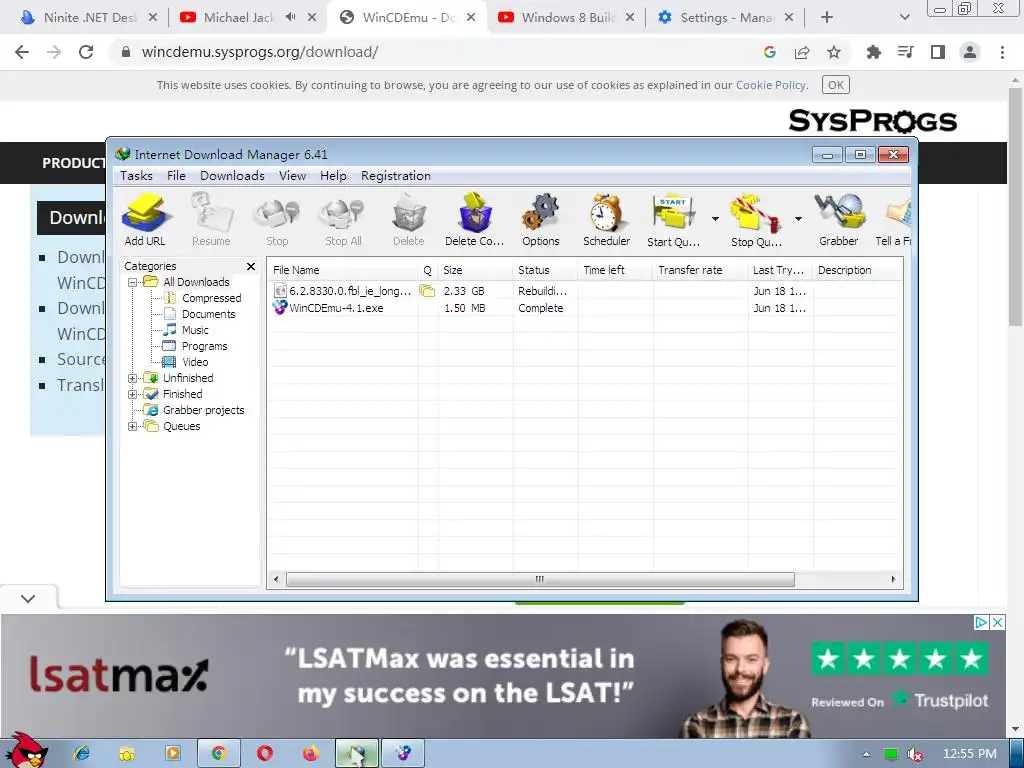Open Chrome extensions puzzle icon

(x=874, y=52)
